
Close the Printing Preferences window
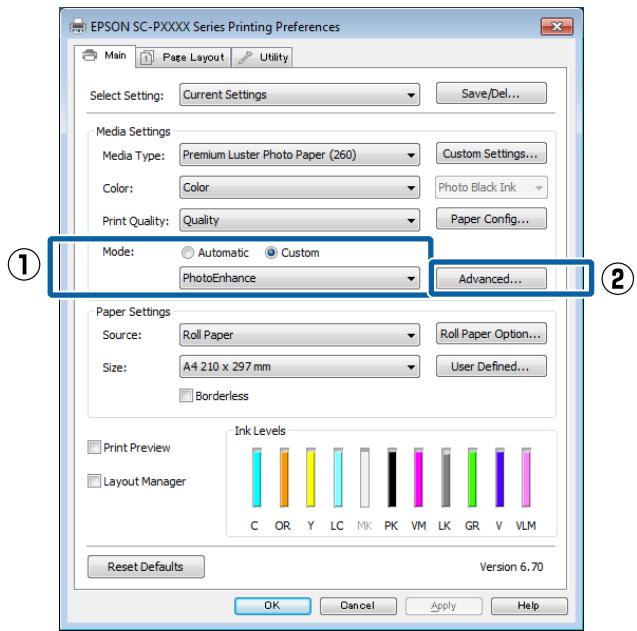(x=557, y=26)
